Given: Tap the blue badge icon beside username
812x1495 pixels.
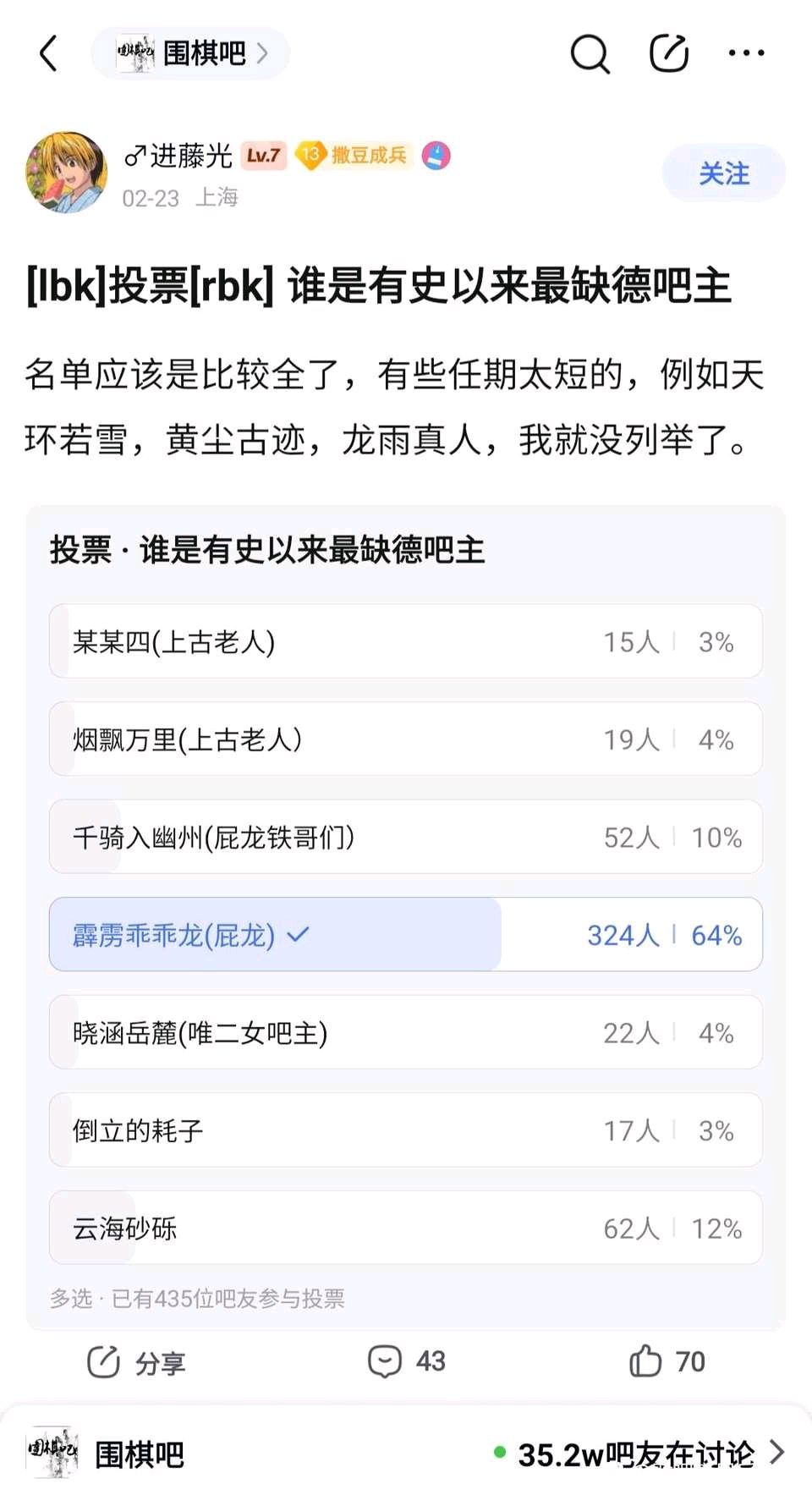Looking at the screenshot, I should (x=436, y=156).
